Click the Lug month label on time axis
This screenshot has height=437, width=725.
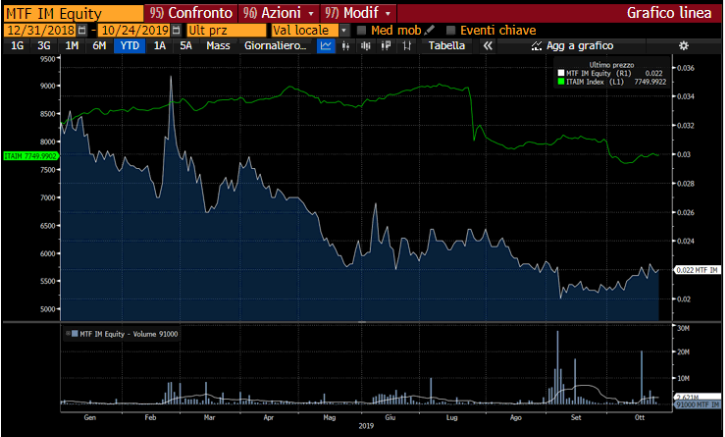click(x=452, y=417)
